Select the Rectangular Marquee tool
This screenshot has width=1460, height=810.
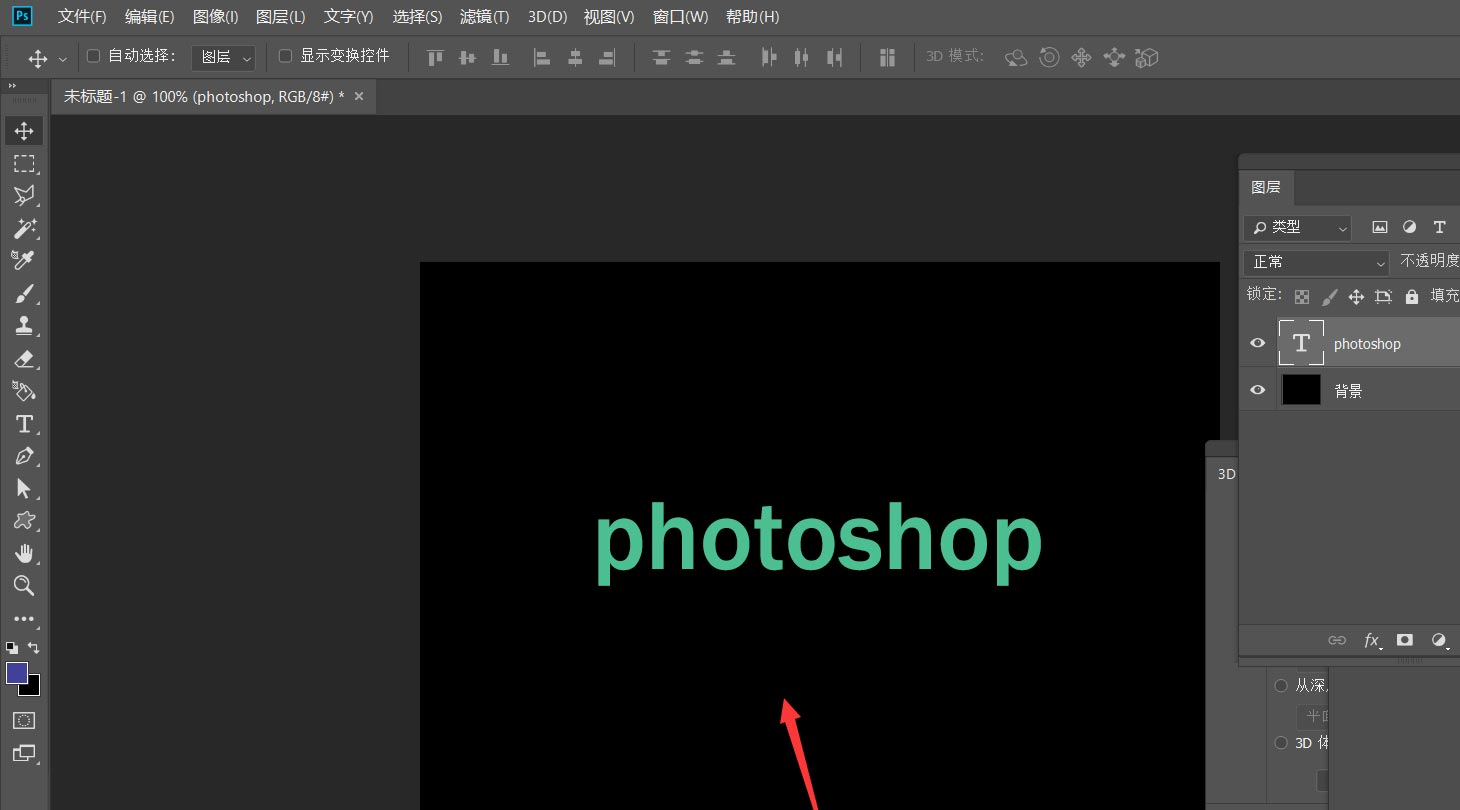click(24, 163)
